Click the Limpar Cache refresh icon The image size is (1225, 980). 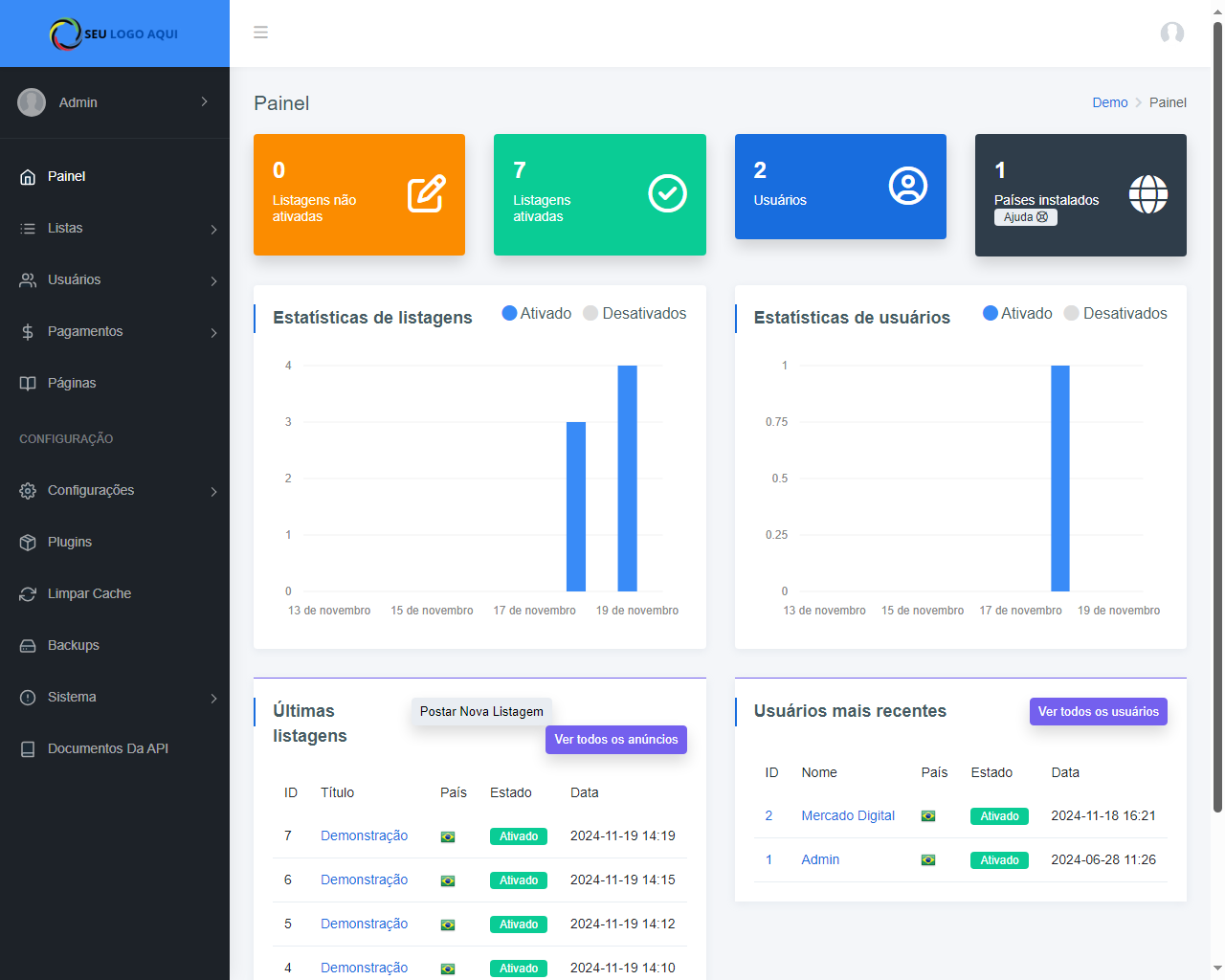coord(28,594)
